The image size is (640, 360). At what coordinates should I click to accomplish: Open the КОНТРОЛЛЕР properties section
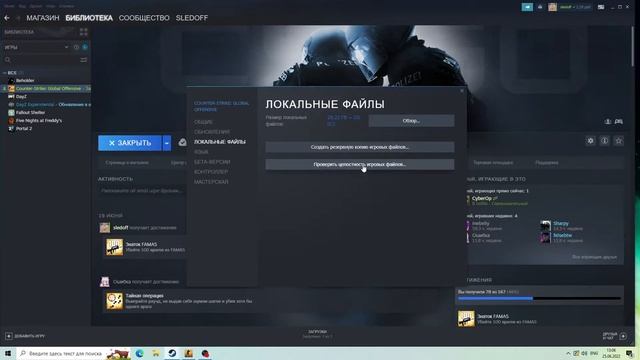tap(211, 172)
